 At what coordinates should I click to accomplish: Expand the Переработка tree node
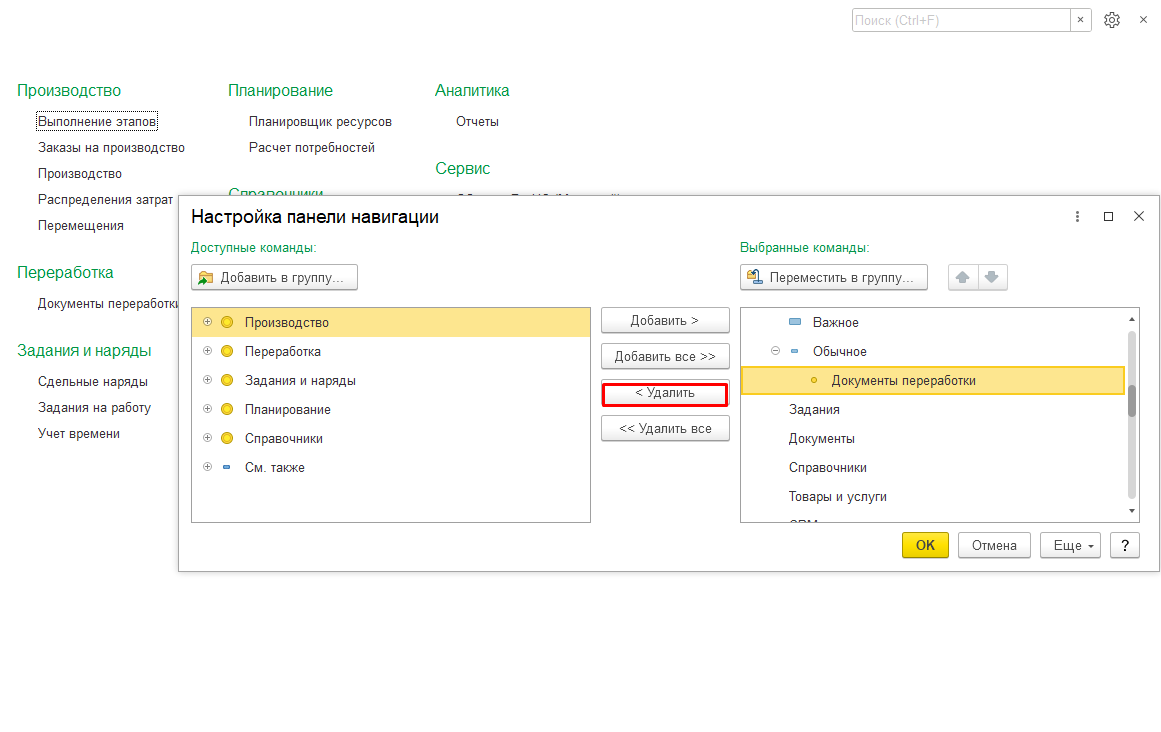point(207,351)
